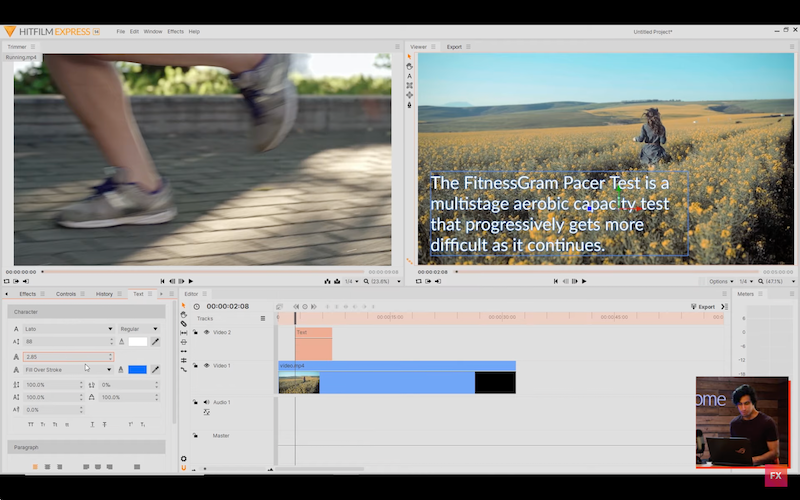Align paragraph text center
This screenshot has width=800, height=500.
pos(47,467)
